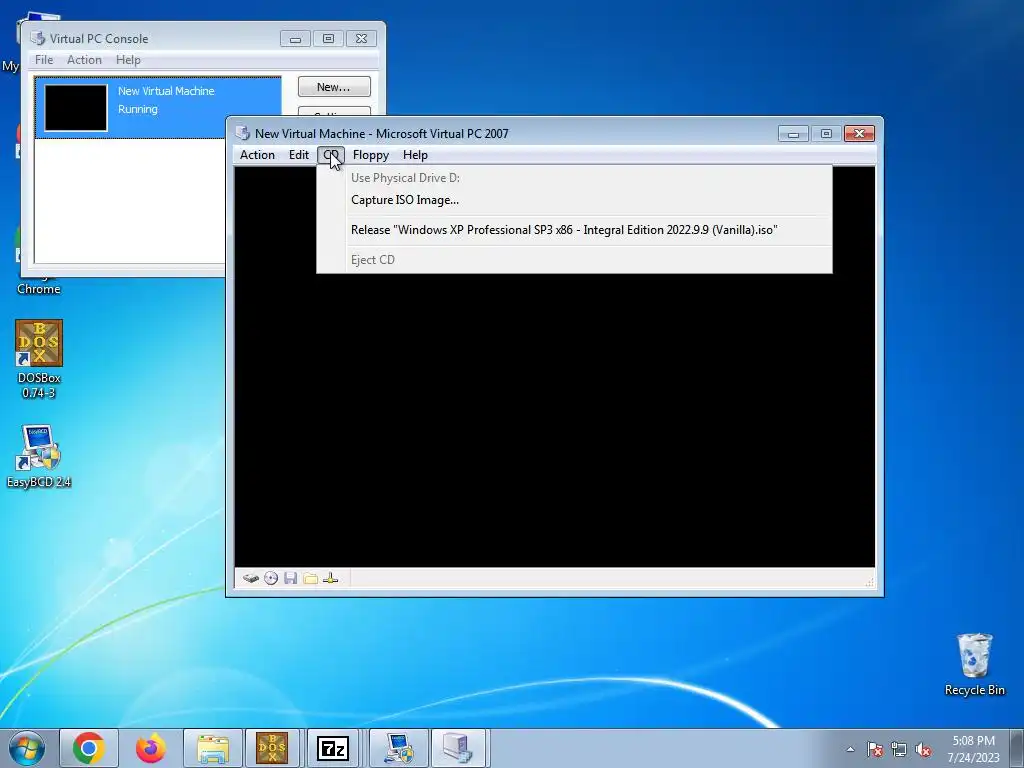Viewport: 1024px width, 768px height.
Task: Click the New Virtual Machine window title icon
Action: [x=243, y=133]
